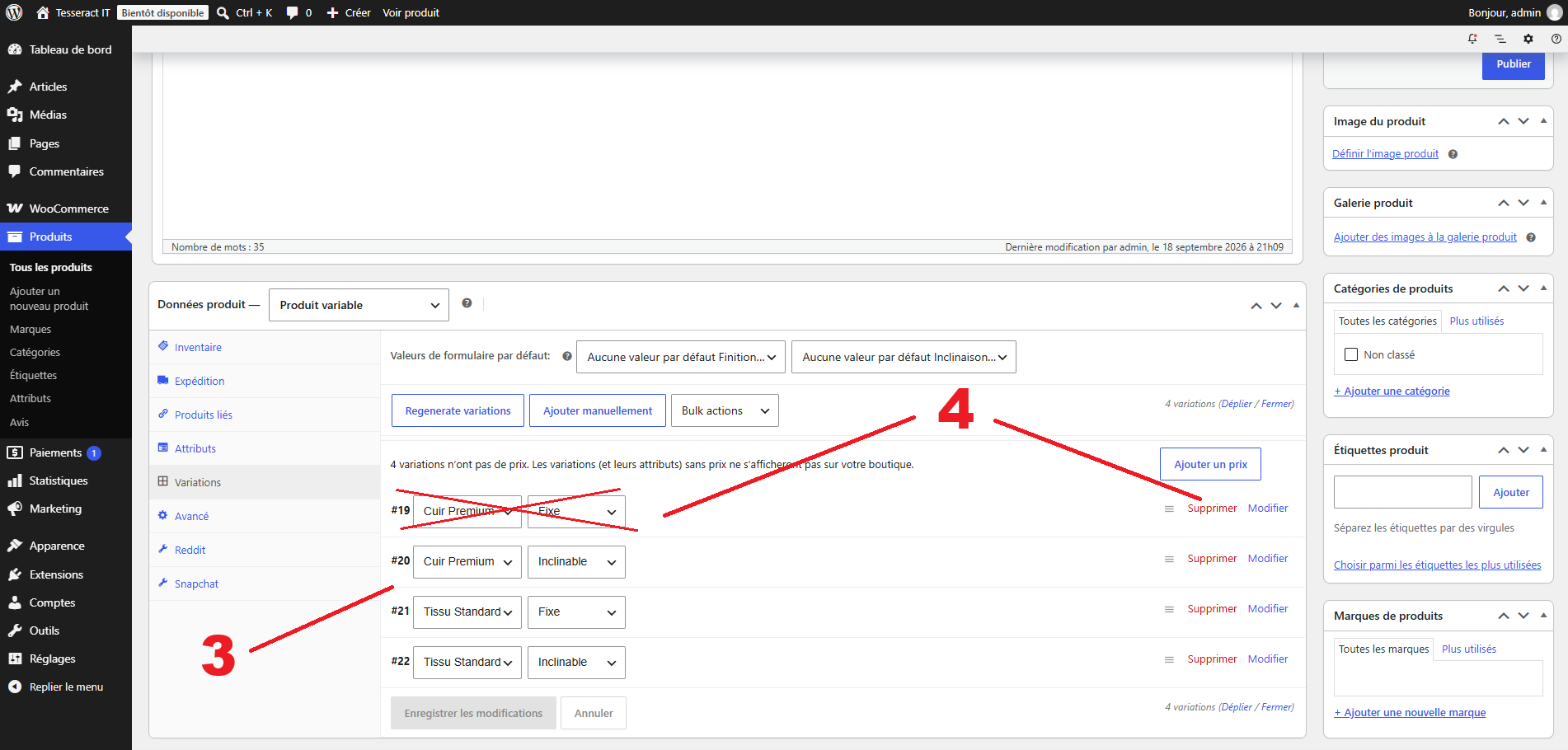Open WooCommerce in the sidebar
Screen dimensions: 1568x750
(66, 209)
